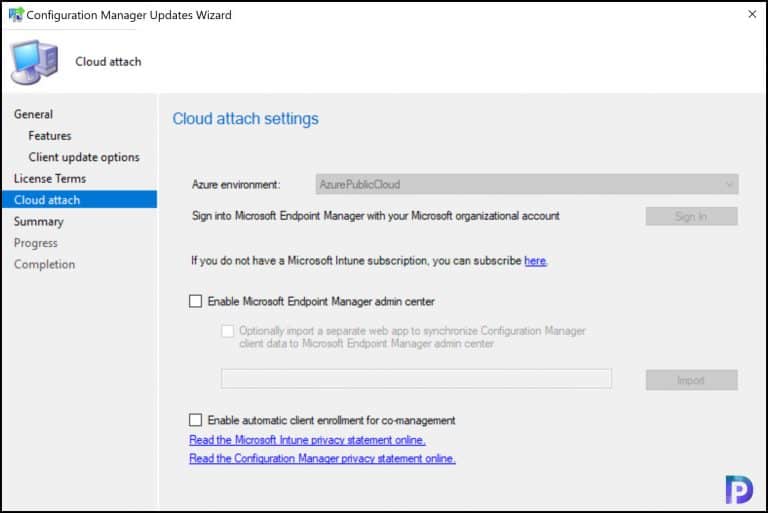The image size is (768, 513).
Task: Jump to the Summary step
Action: (x=39, y=221)
